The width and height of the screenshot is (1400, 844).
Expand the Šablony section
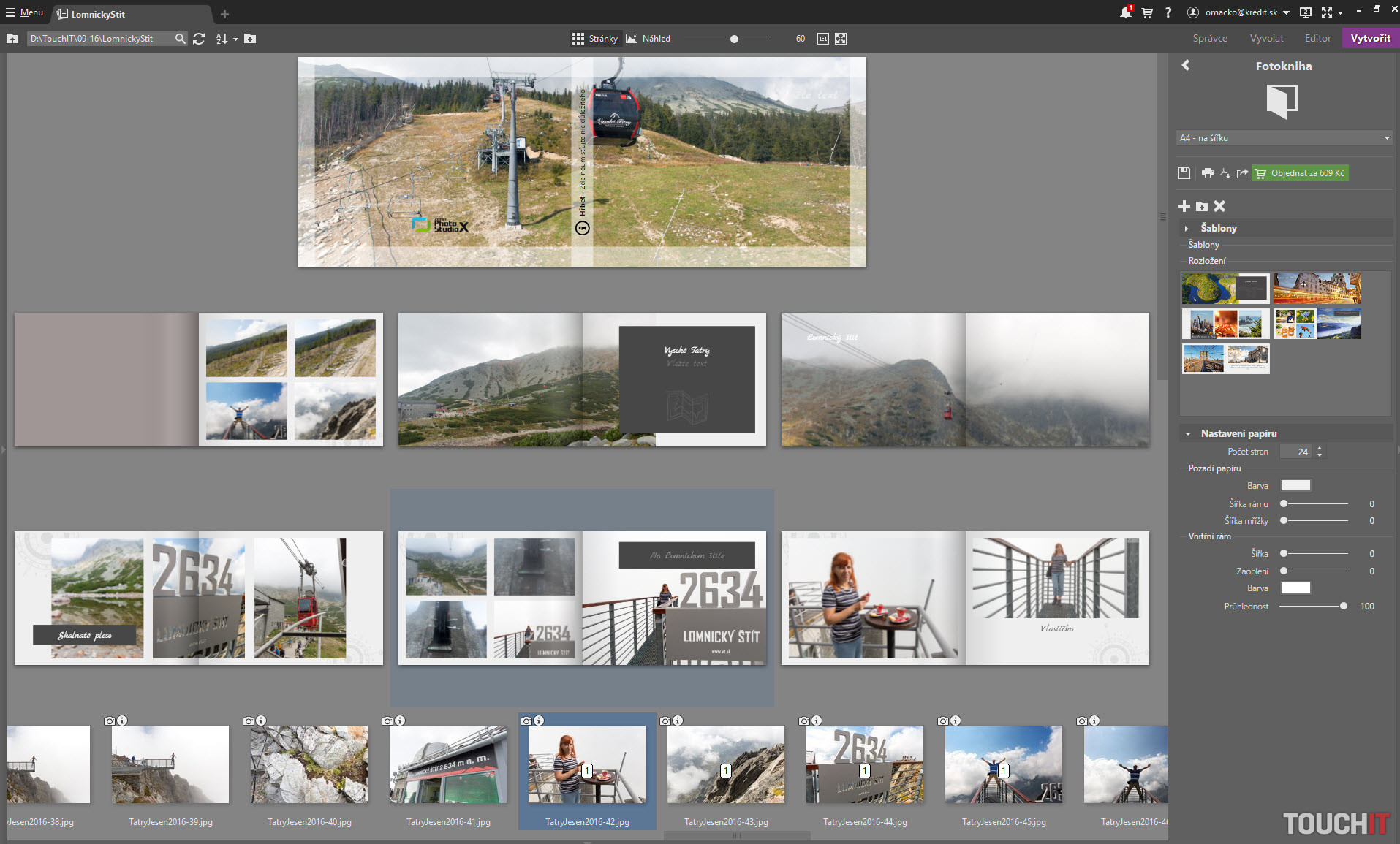(x=1187, y=229)
